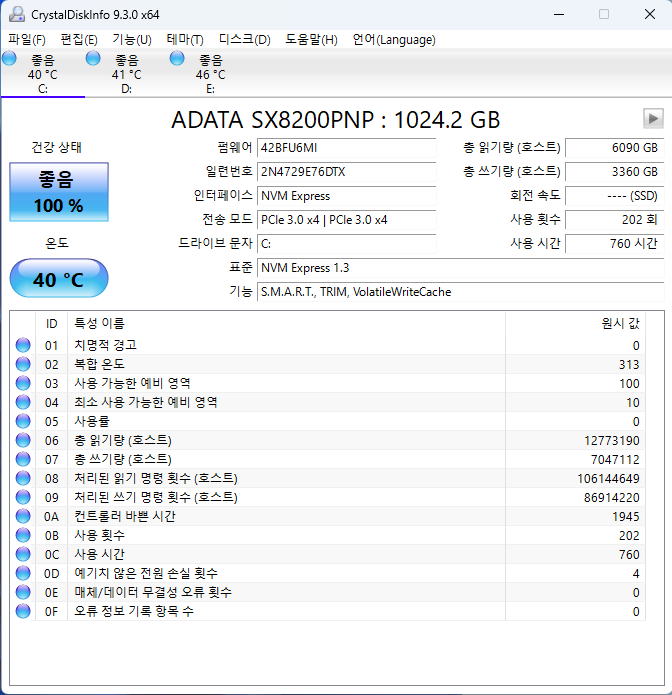Click raw value 106144649 in the table
This screenshot has width=672, height=695.
[608, 479]
